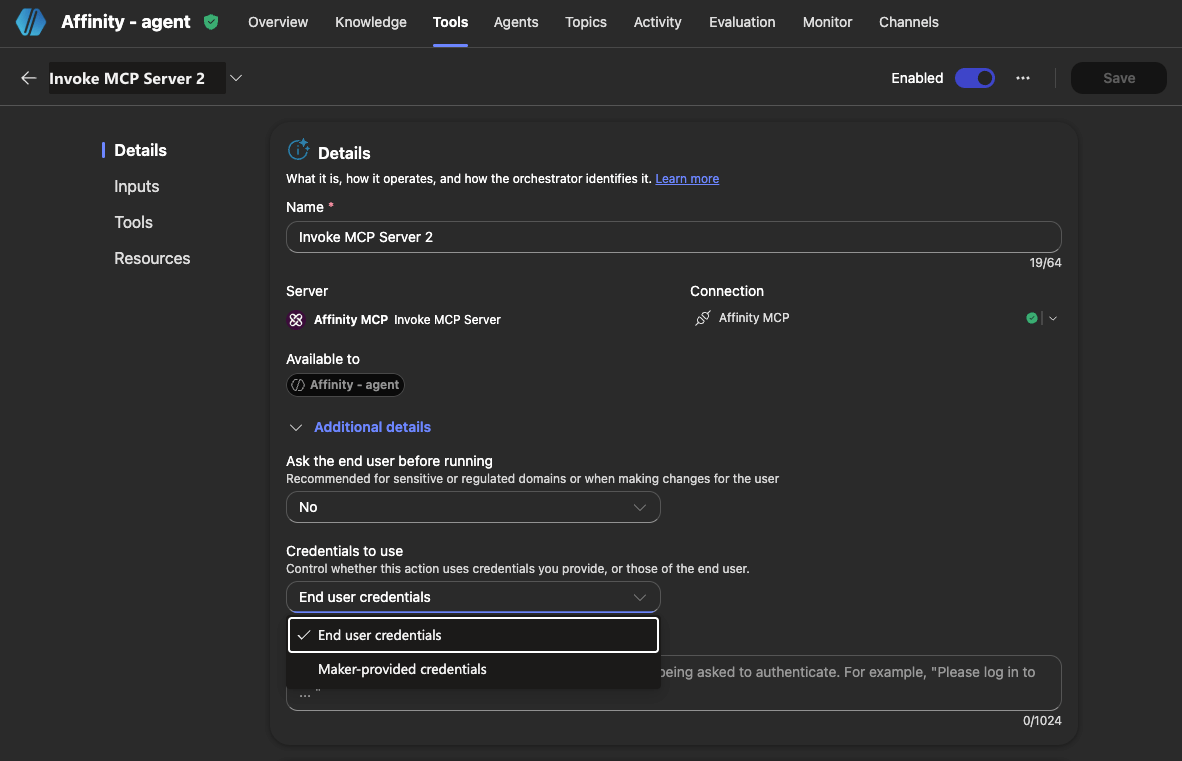Click the Affinity - agent title text

click(x=125, y=22)
